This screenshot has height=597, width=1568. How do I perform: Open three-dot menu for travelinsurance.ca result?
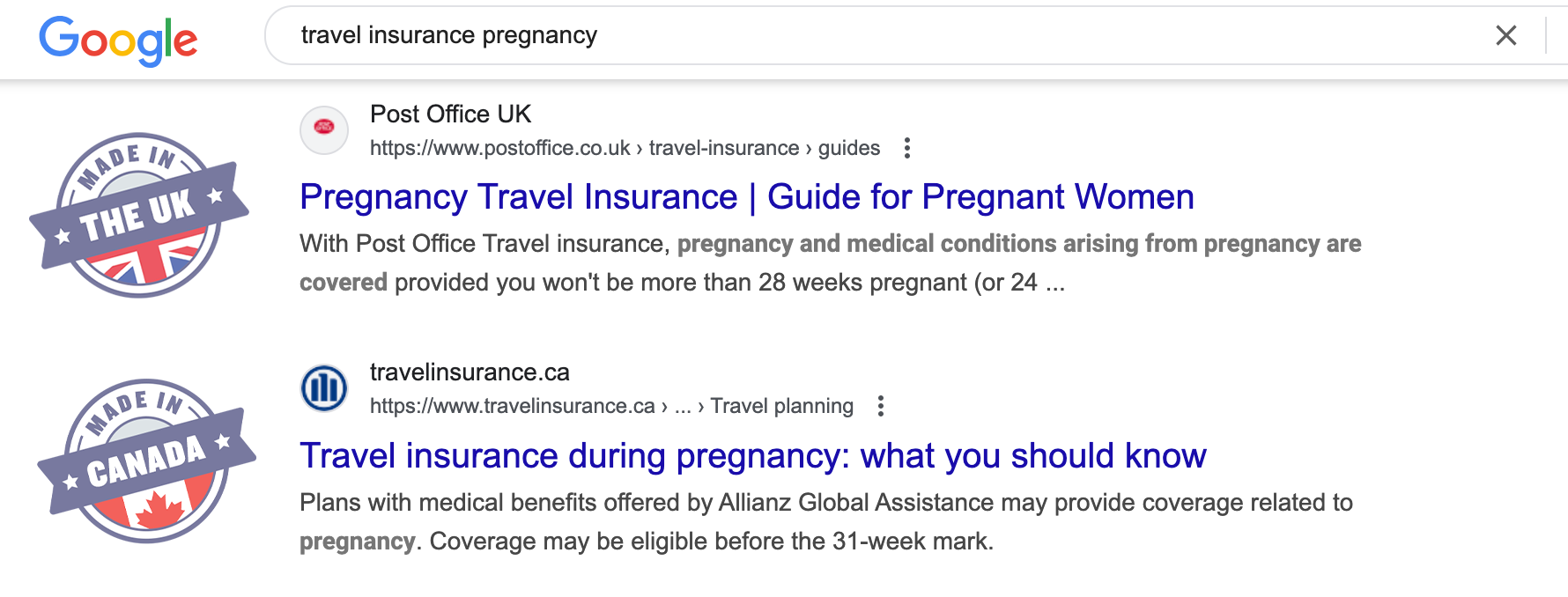(x=880, y=406)
